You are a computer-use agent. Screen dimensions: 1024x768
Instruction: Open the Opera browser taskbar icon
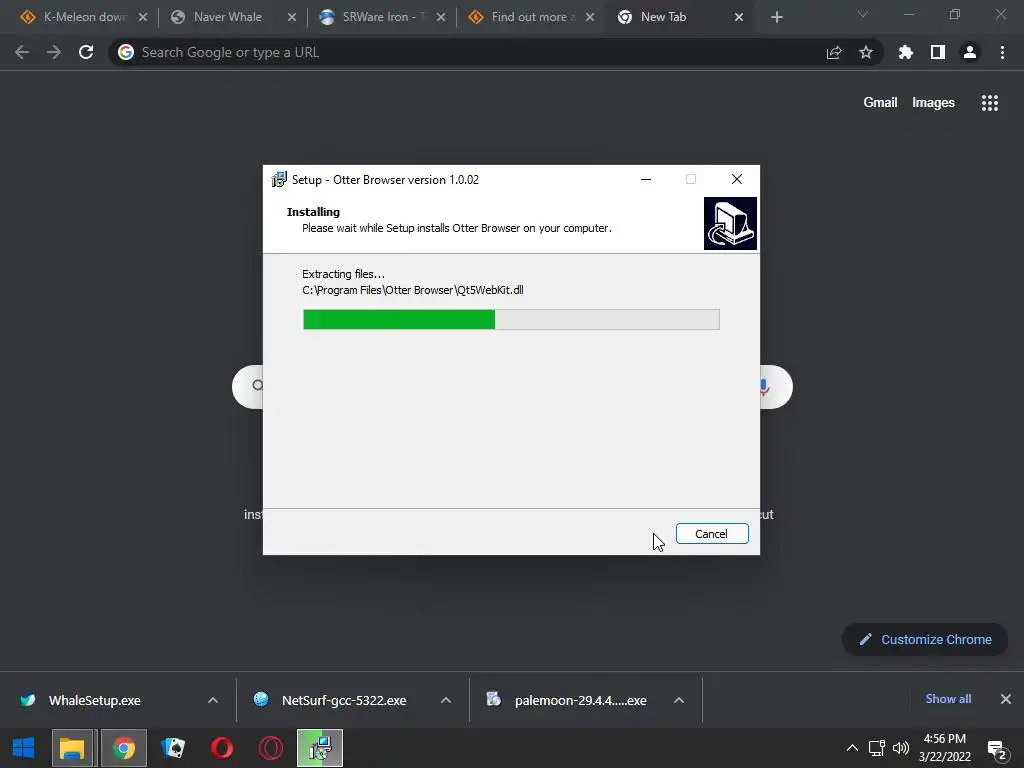click(222, 748)
